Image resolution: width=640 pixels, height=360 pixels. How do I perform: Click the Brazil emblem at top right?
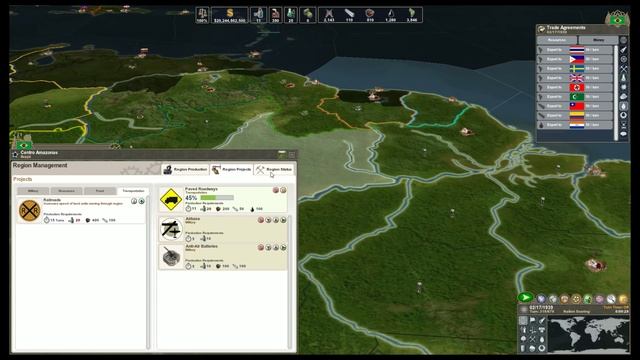[618, 19]
